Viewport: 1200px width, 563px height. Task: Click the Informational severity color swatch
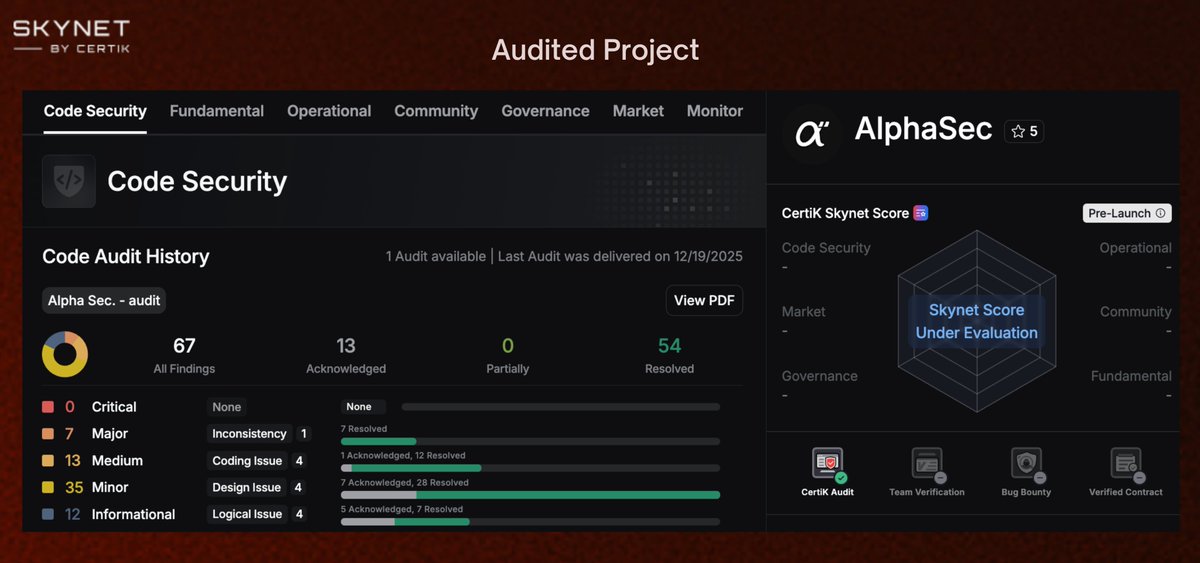tap(48, 514)
